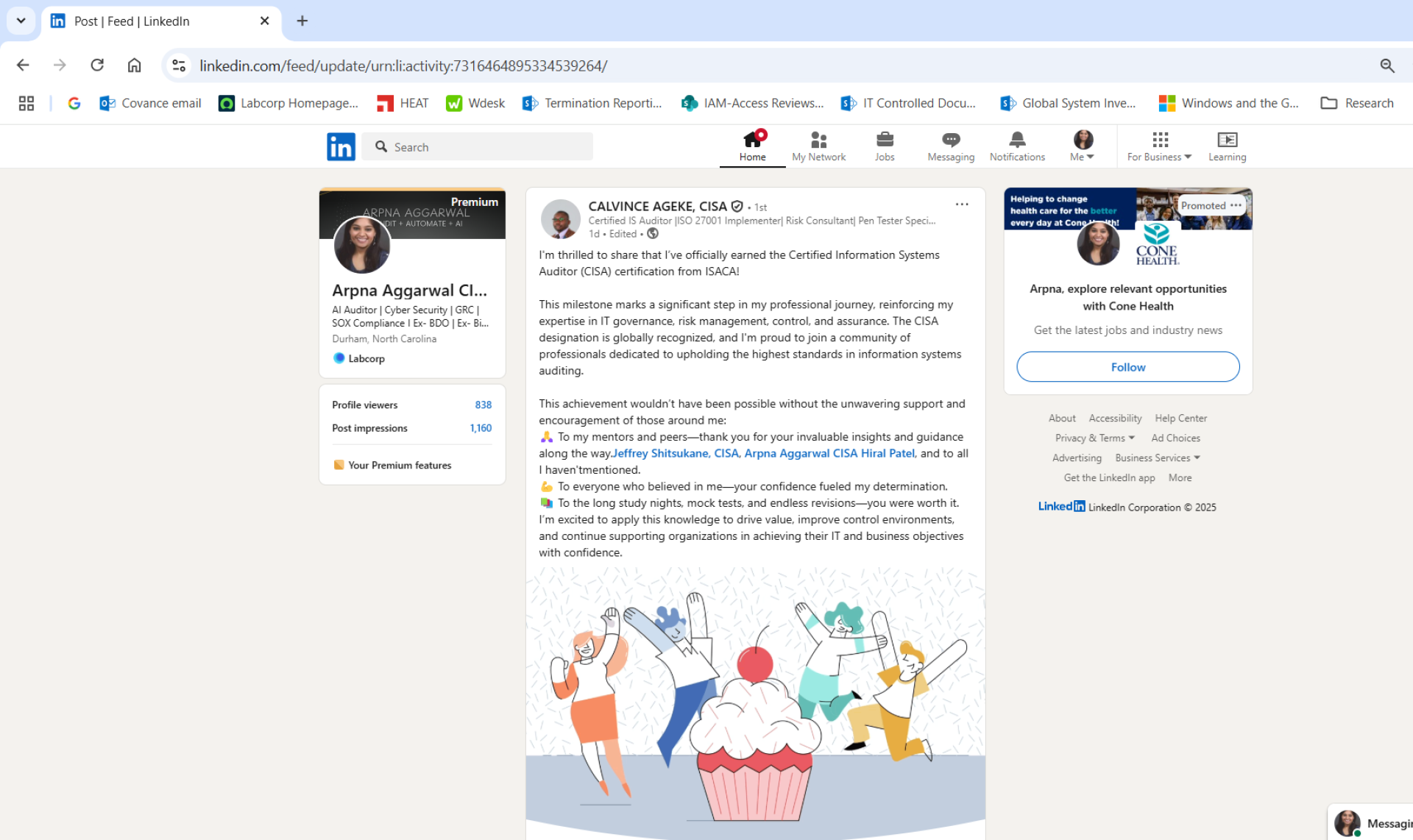The height and width of the screenshot is (840, 1413).
Task: Expand Business Services footer dropdown
Action: [x=1157, y=458]
